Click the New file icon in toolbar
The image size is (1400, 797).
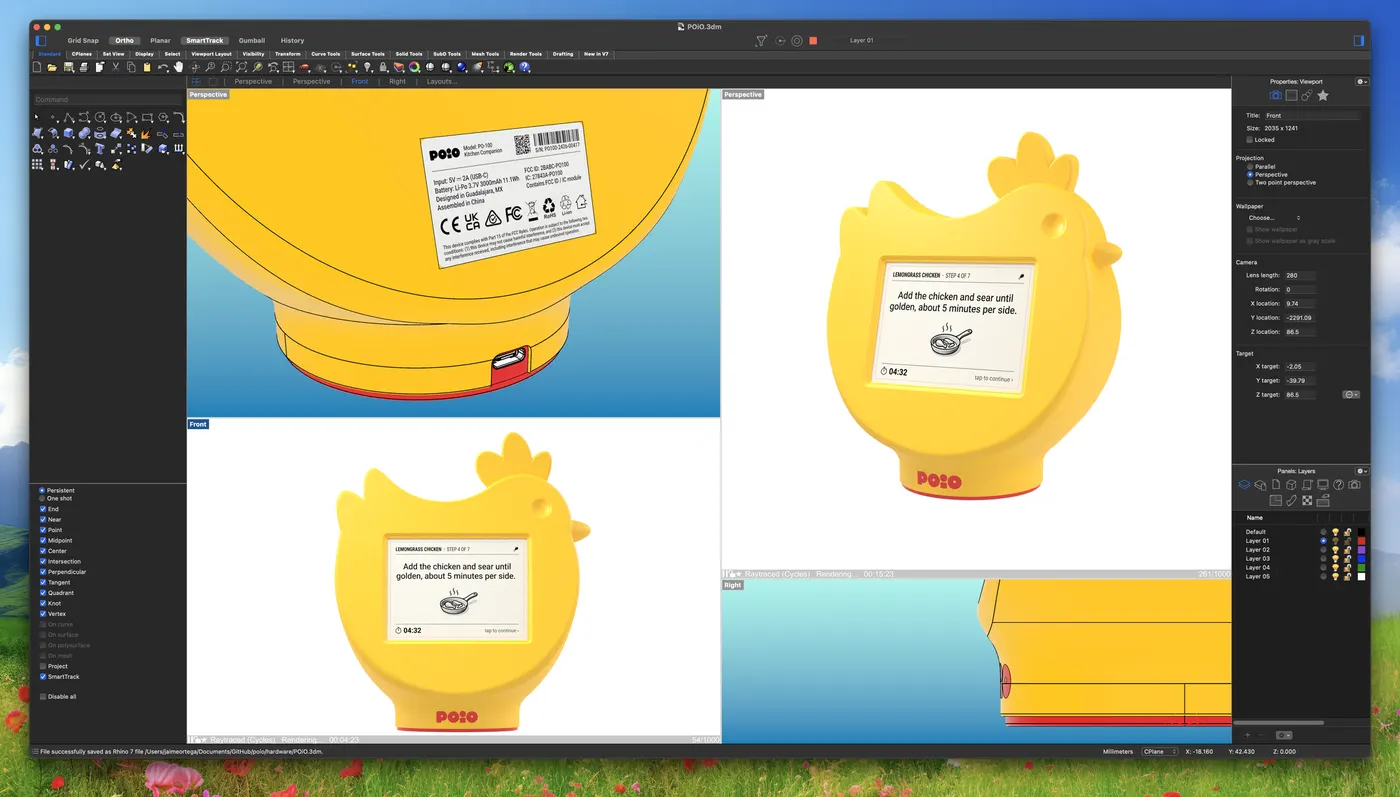pyautogui.click(x=37, y=67)
